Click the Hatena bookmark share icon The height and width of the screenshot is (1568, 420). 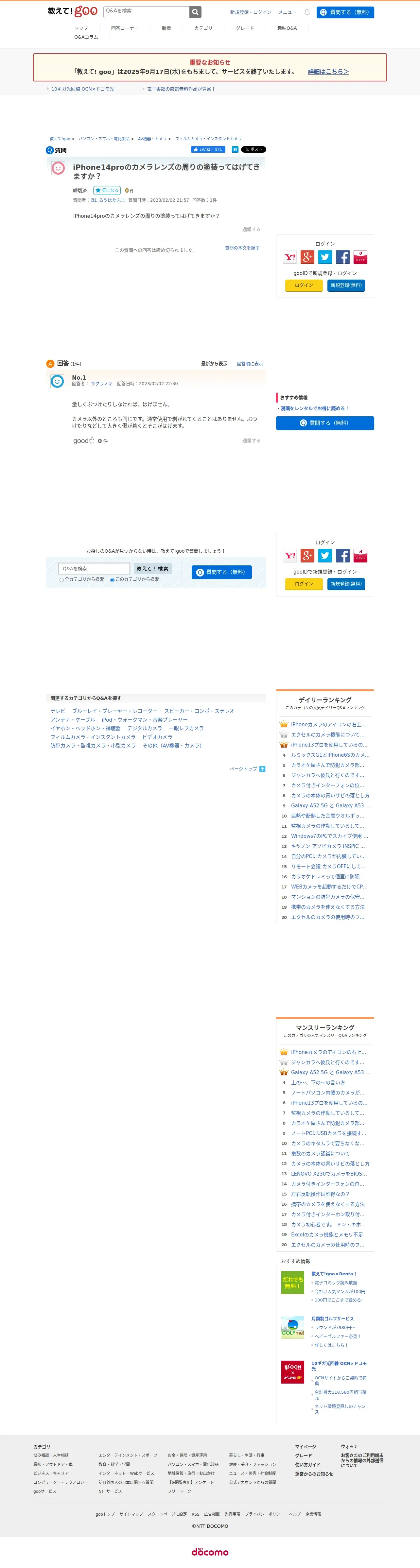coord(234,149)
